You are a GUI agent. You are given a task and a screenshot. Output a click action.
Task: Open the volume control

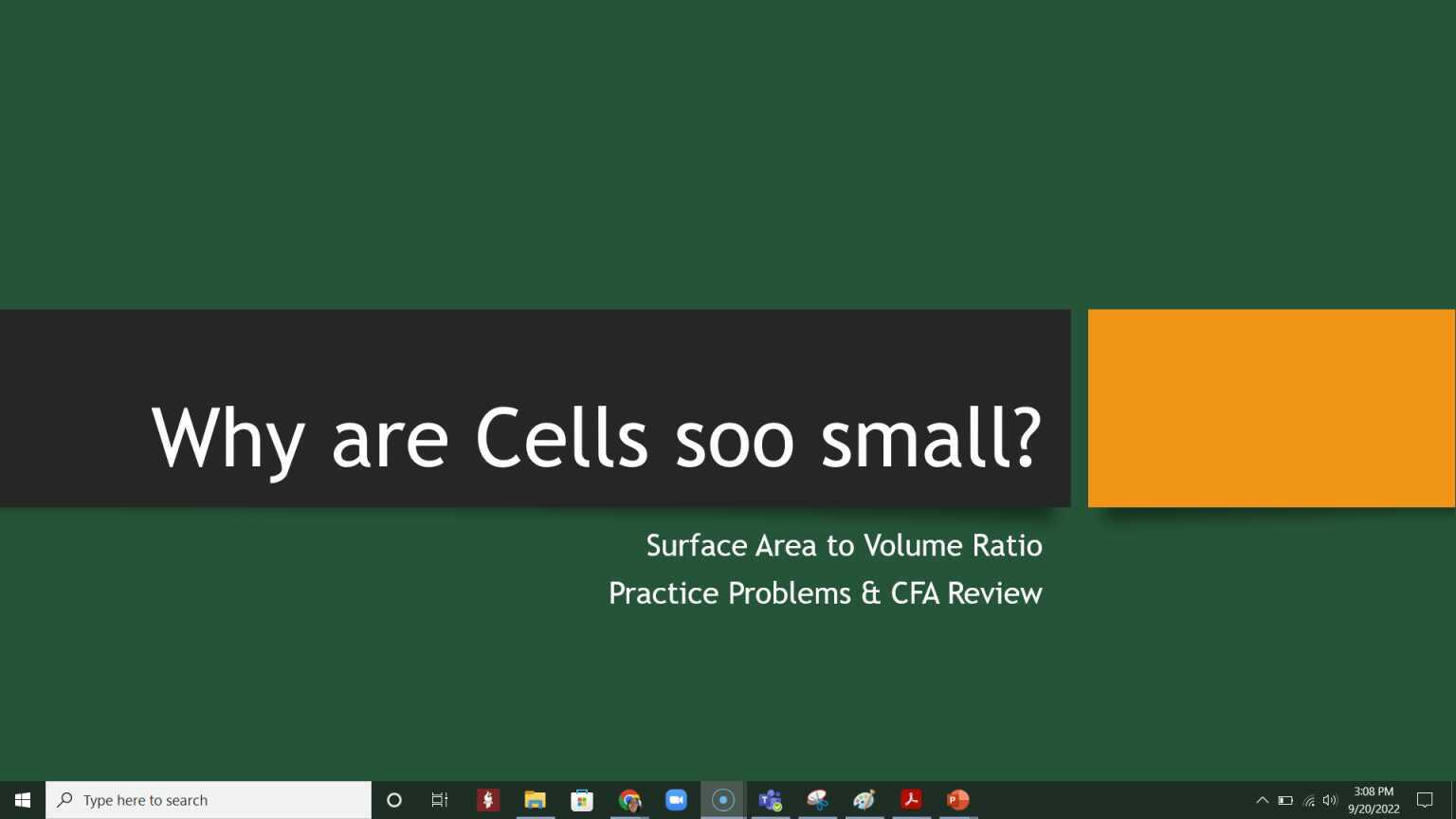coord(1330,799)
